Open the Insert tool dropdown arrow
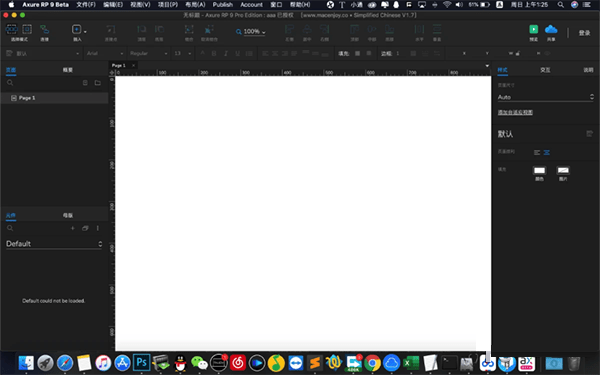Screen dimensions: 600x375 click(x=85, y=31)
